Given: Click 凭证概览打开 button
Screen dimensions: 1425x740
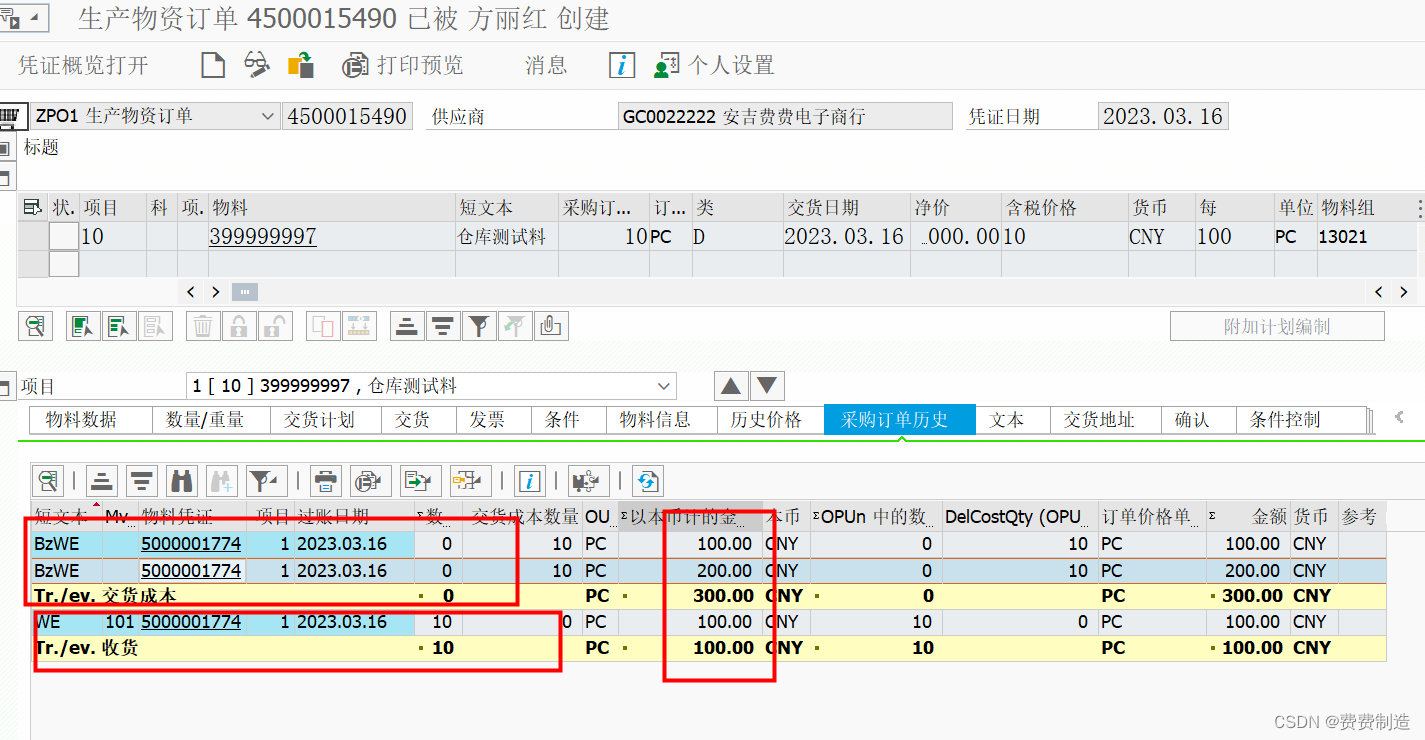Looking at the screenshot, I should point(84,66).
